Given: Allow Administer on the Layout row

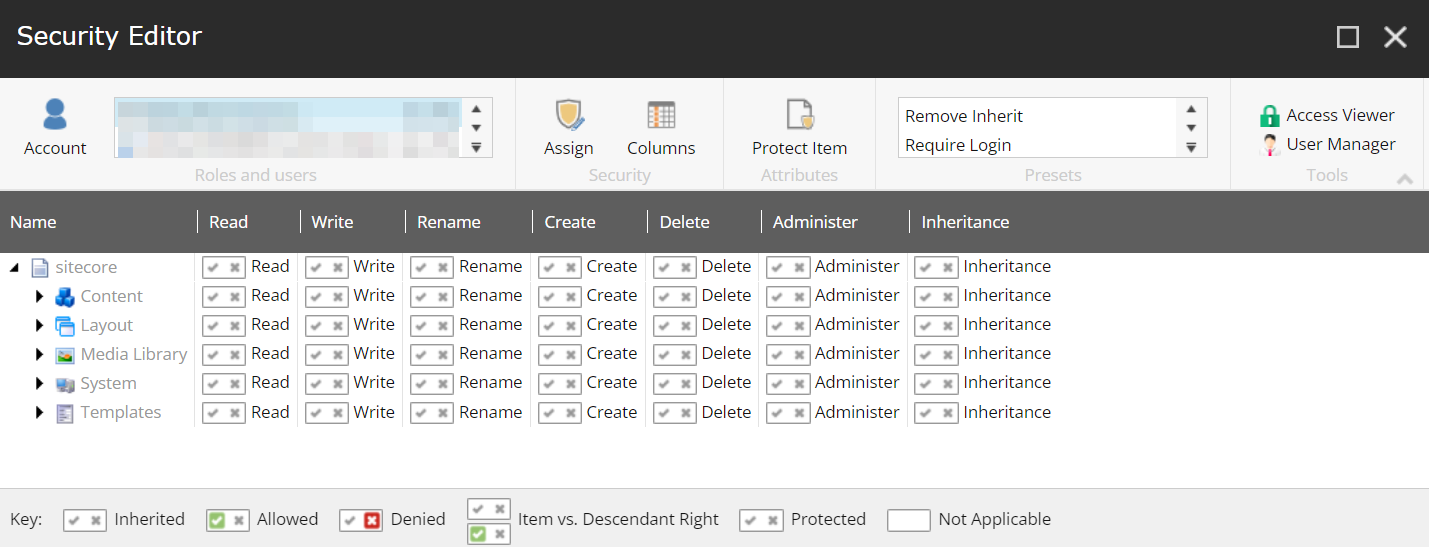Looking at the screenshot, I should click(776, 325).
